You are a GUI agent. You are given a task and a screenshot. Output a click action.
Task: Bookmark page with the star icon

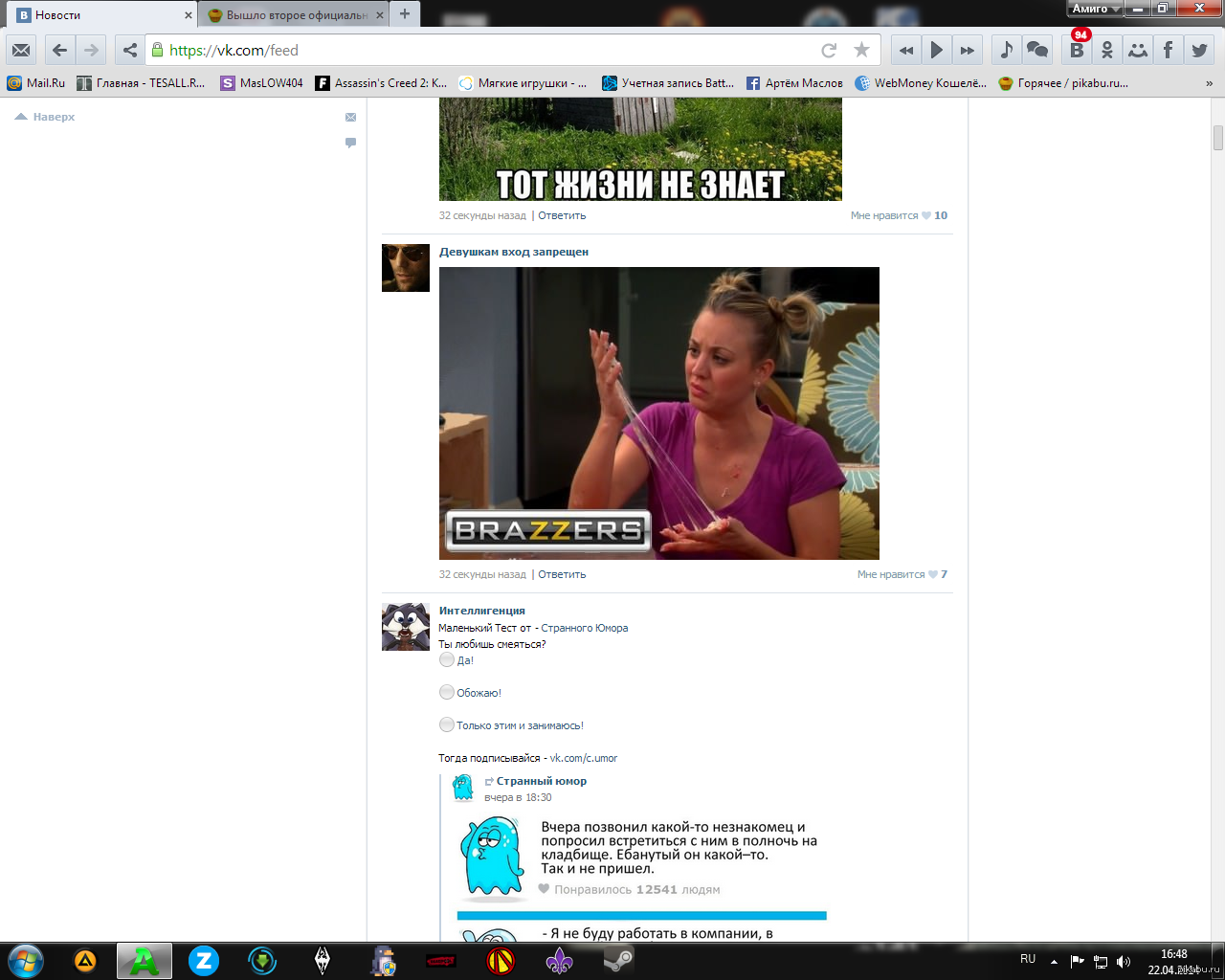[861, 50]
